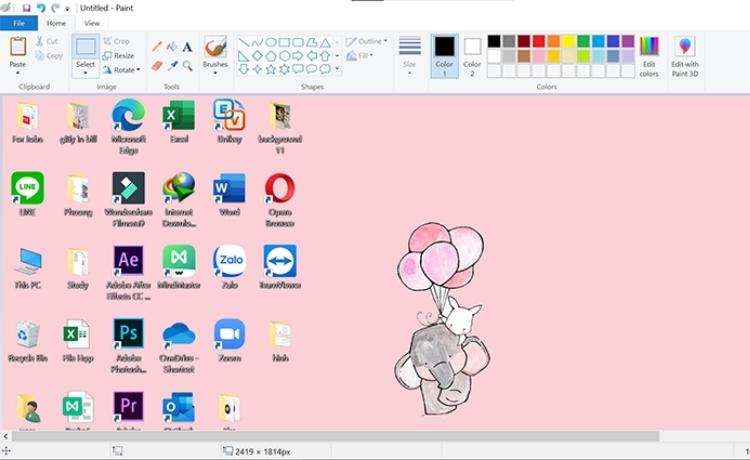Click the horizontal scrollbar thumb
750x460 pixels.
(335, 436)
